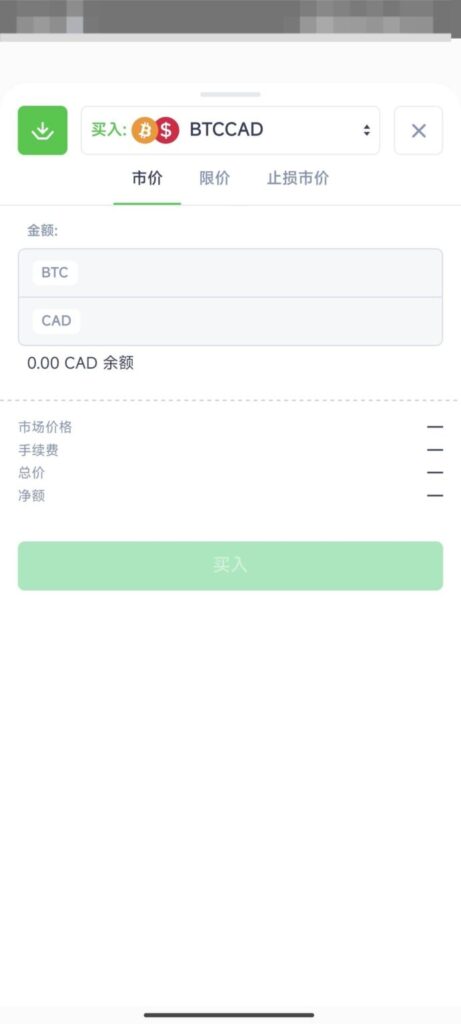Switch to the 市价 tab
Screen dimensions: 461x1024
147,178
